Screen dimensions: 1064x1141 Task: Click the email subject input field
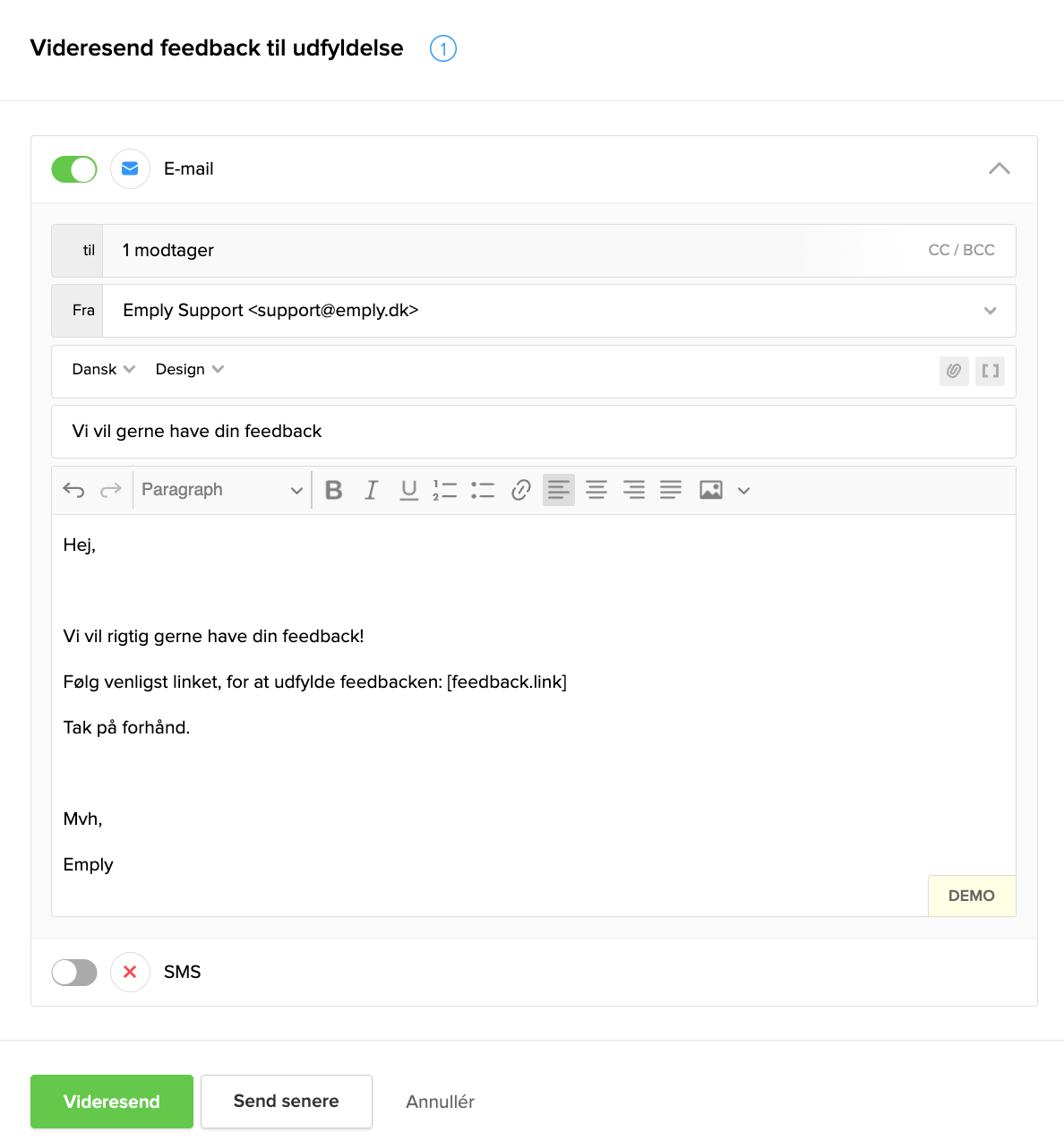533,432
